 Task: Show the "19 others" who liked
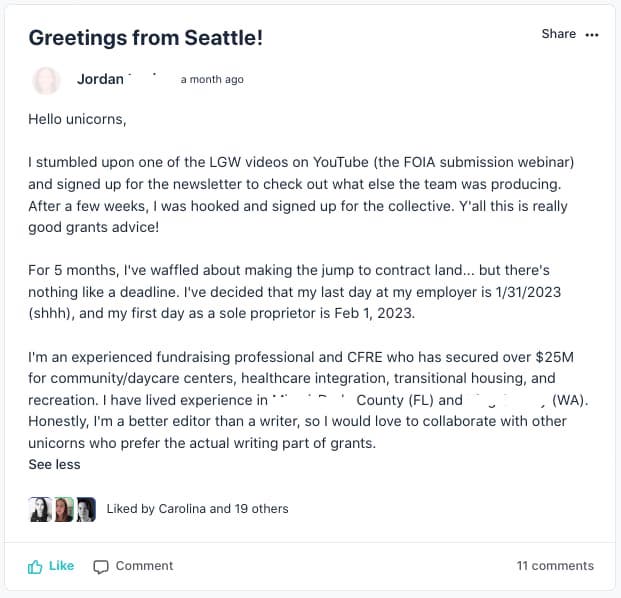point(261,509)
